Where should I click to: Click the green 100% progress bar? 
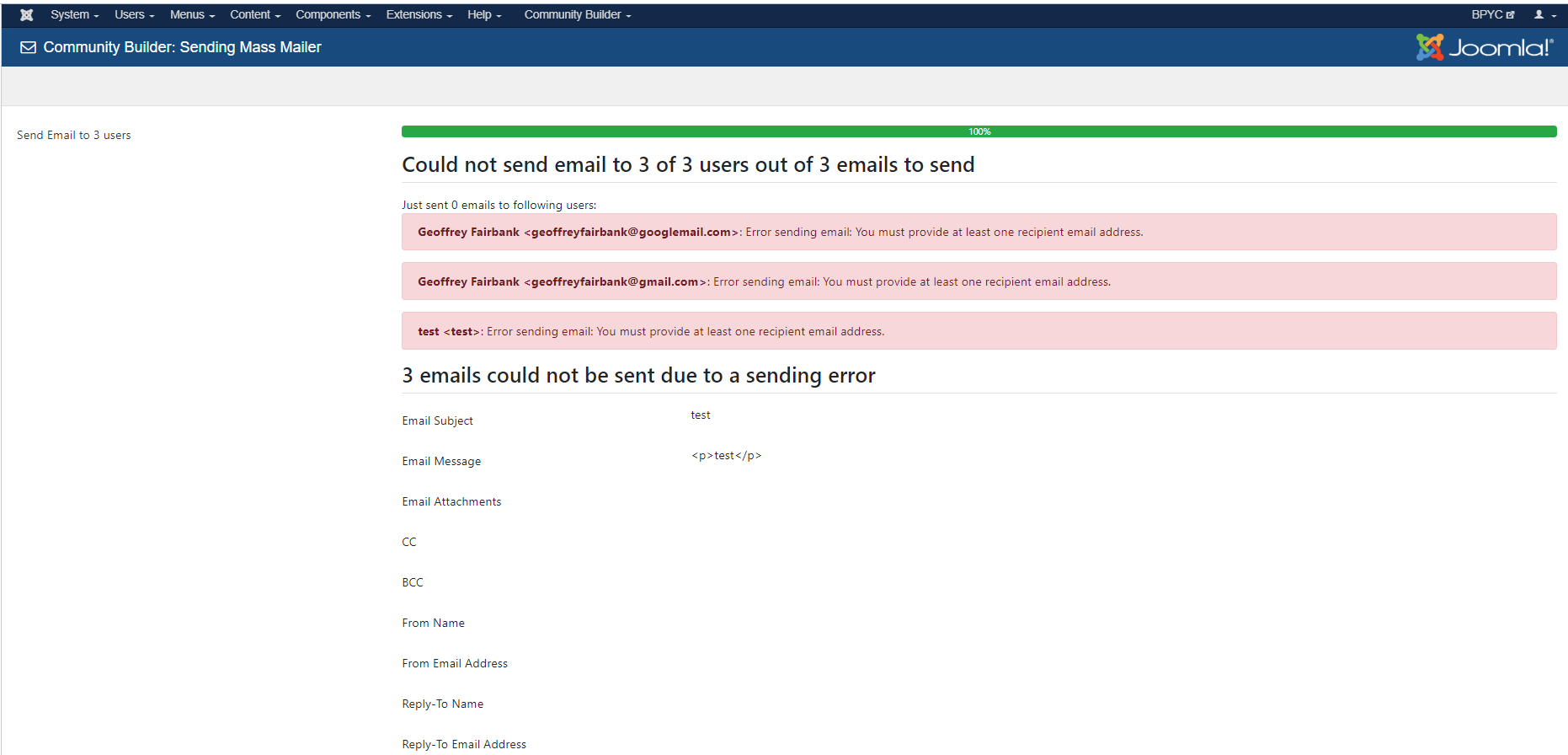[979, 131]
